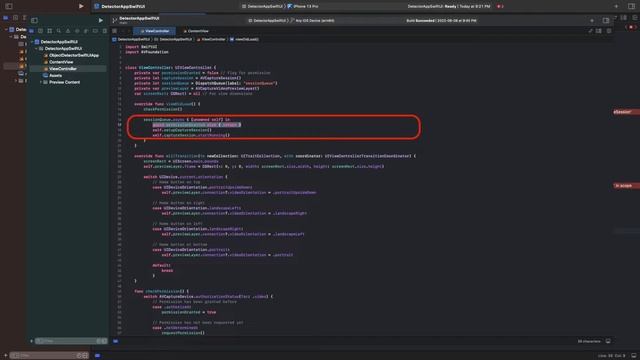This screenshot has height=360, width=640.
Task: Open the related items grid menu
Action: point(115,31)
